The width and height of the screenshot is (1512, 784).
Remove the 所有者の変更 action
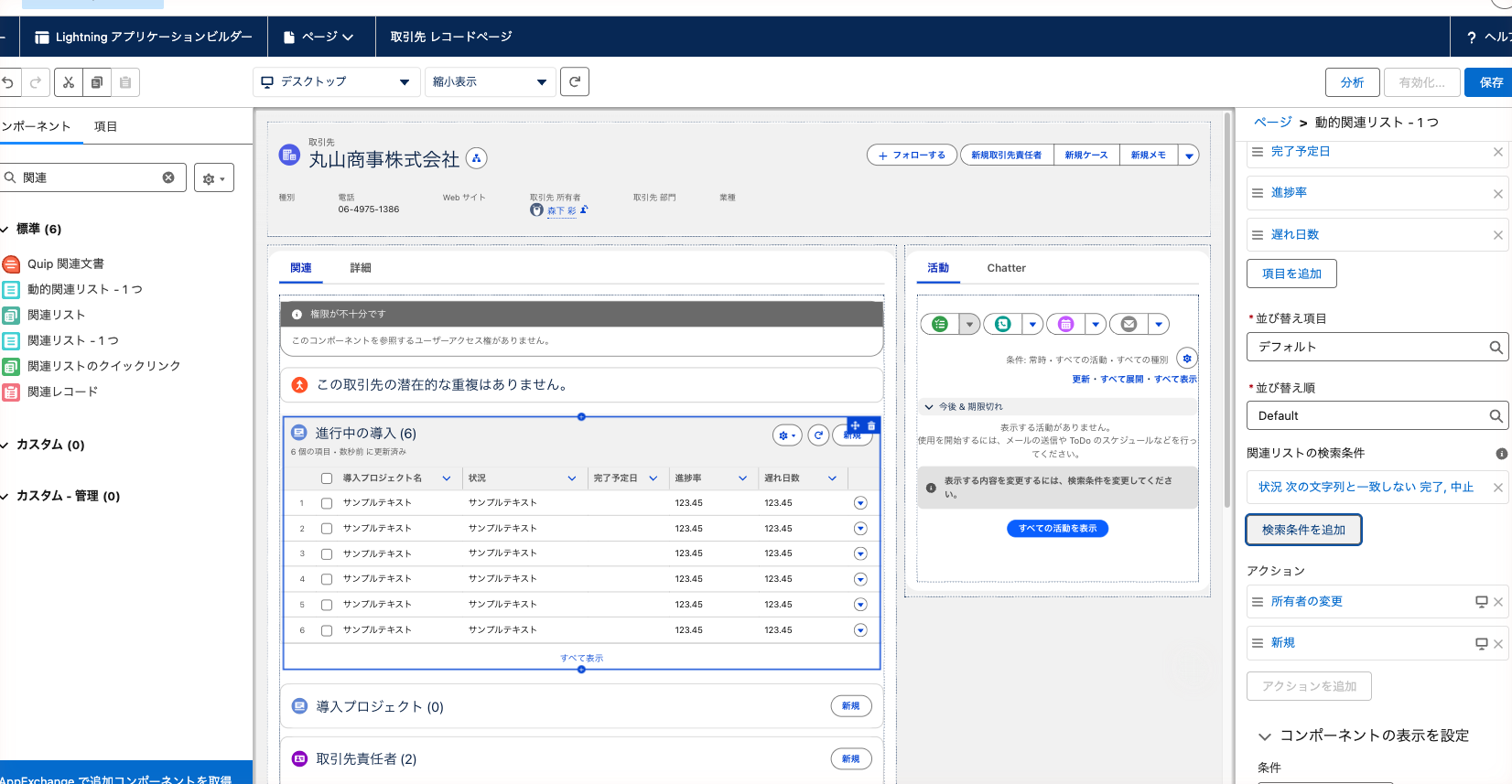(x=1498, y=602)
